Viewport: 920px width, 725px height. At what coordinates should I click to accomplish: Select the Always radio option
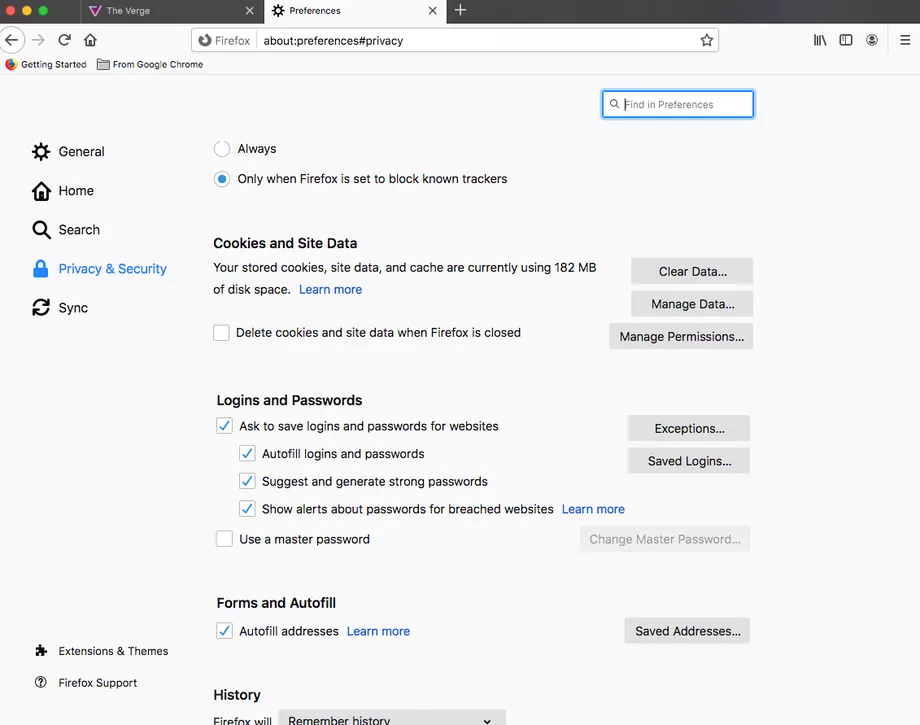click(x=222, y=149)
